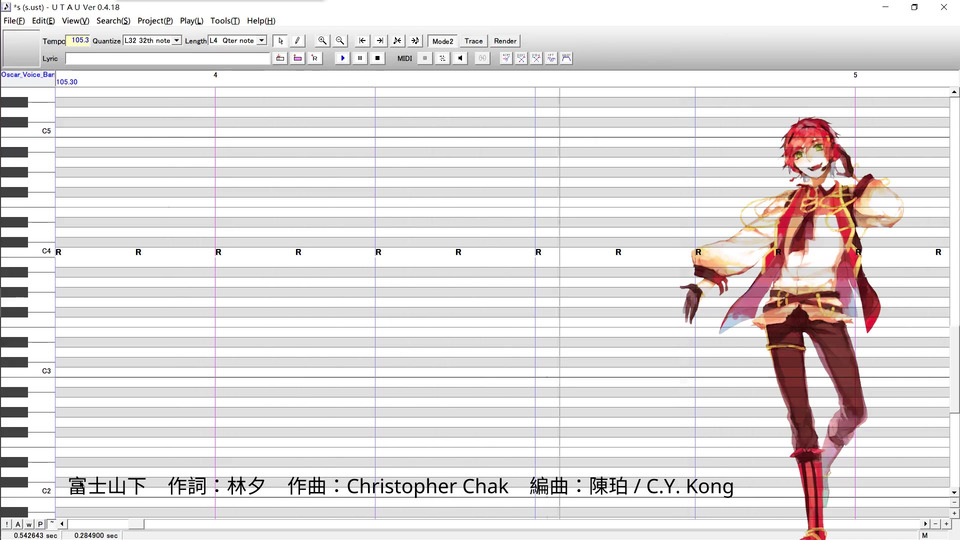Click the C5 piano key
This screenshot has width=960, height=540.
(28, 132)
